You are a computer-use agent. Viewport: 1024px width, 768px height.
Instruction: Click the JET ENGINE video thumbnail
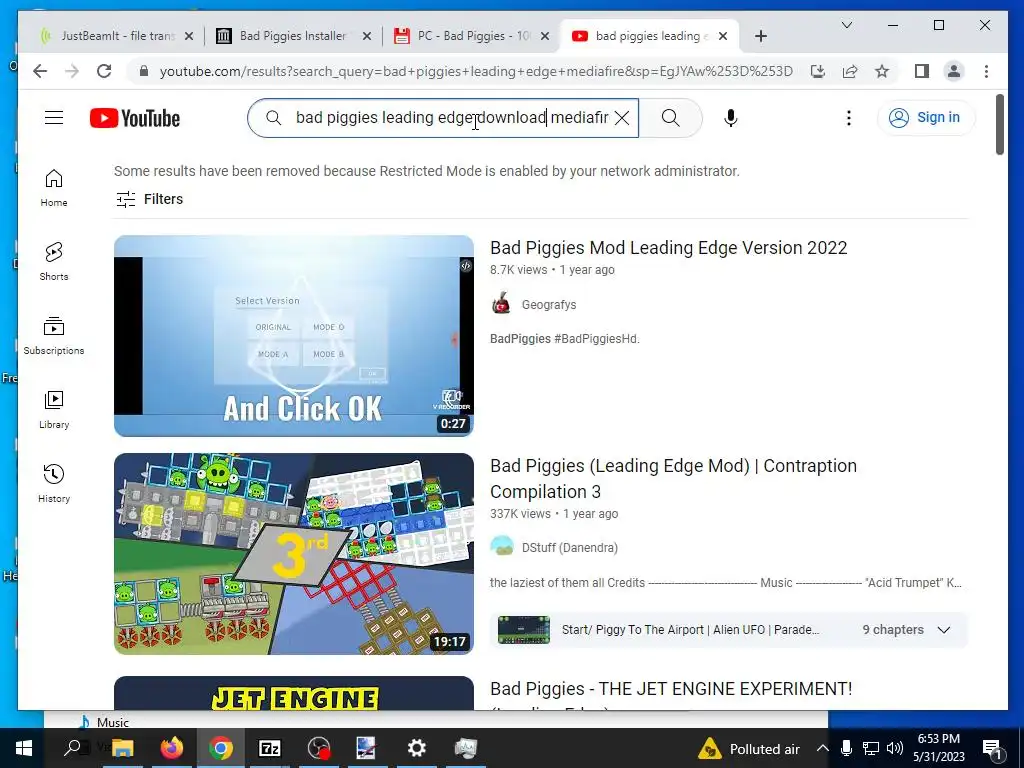294,693
